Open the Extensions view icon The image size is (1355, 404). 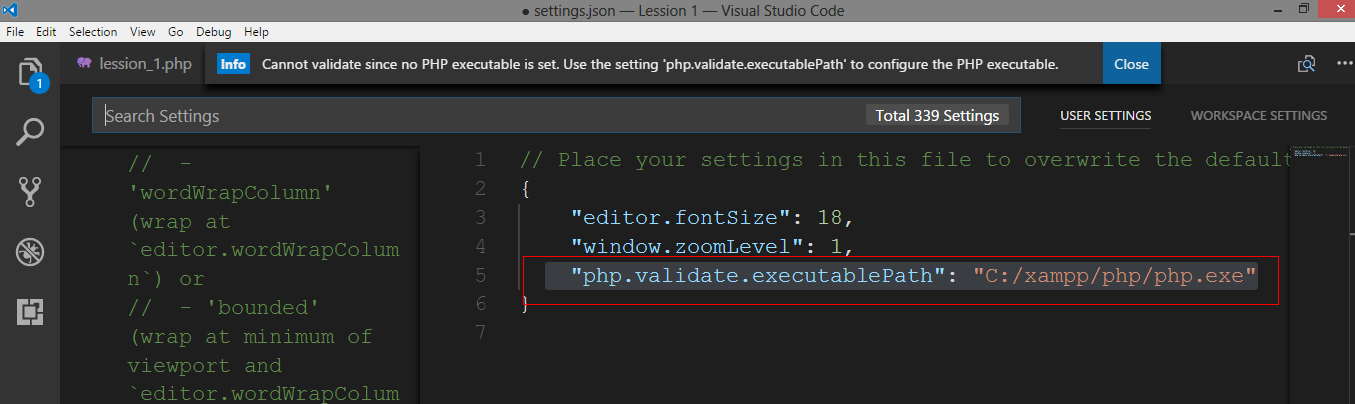(30, 312)
